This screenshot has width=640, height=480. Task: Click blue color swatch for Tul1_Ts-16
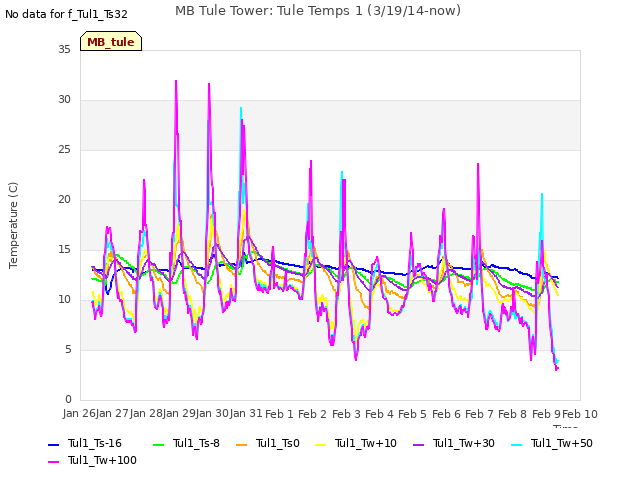pyautogui.click(x=53, y=444)
